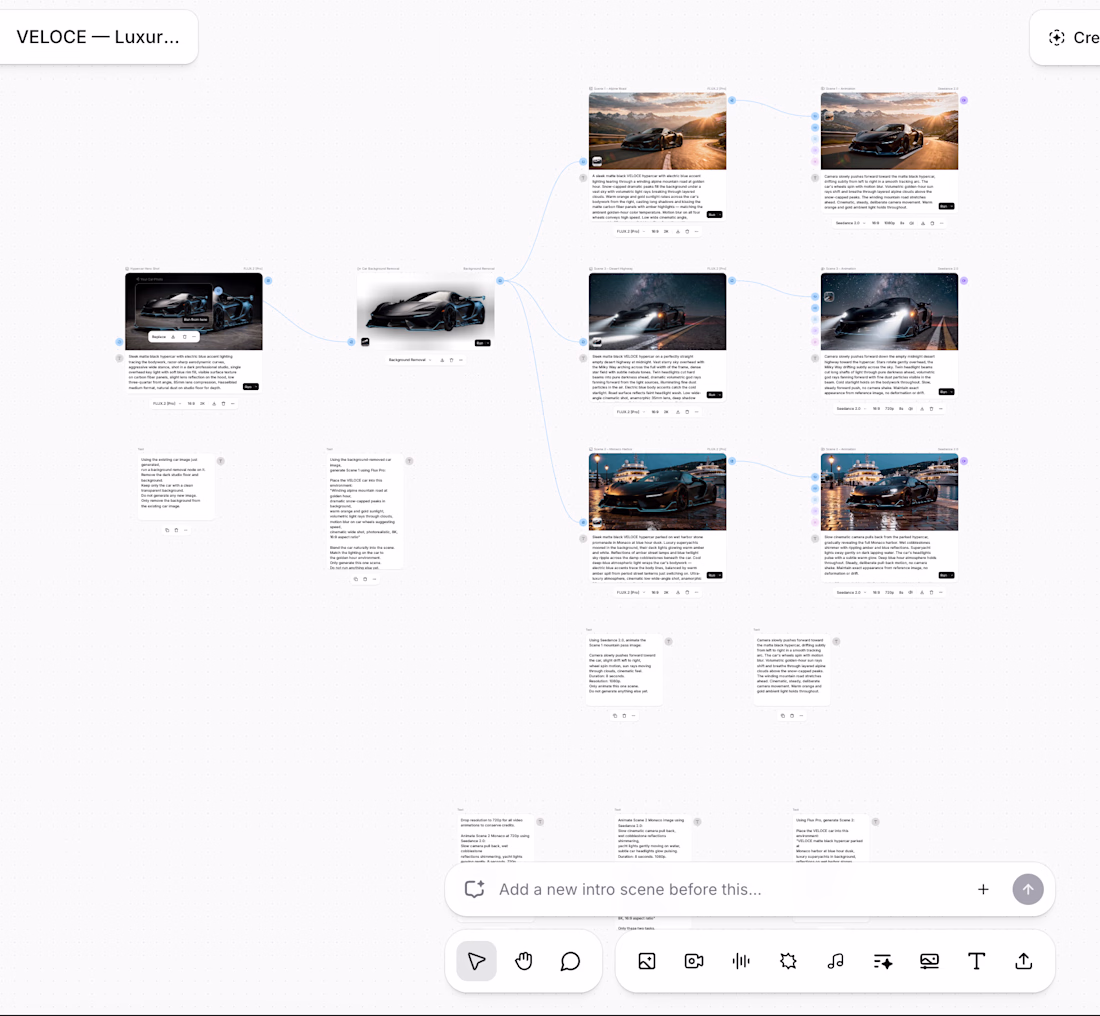Activate the comment bubble tool
The image size is (1100, 1016).
(570, 961)
